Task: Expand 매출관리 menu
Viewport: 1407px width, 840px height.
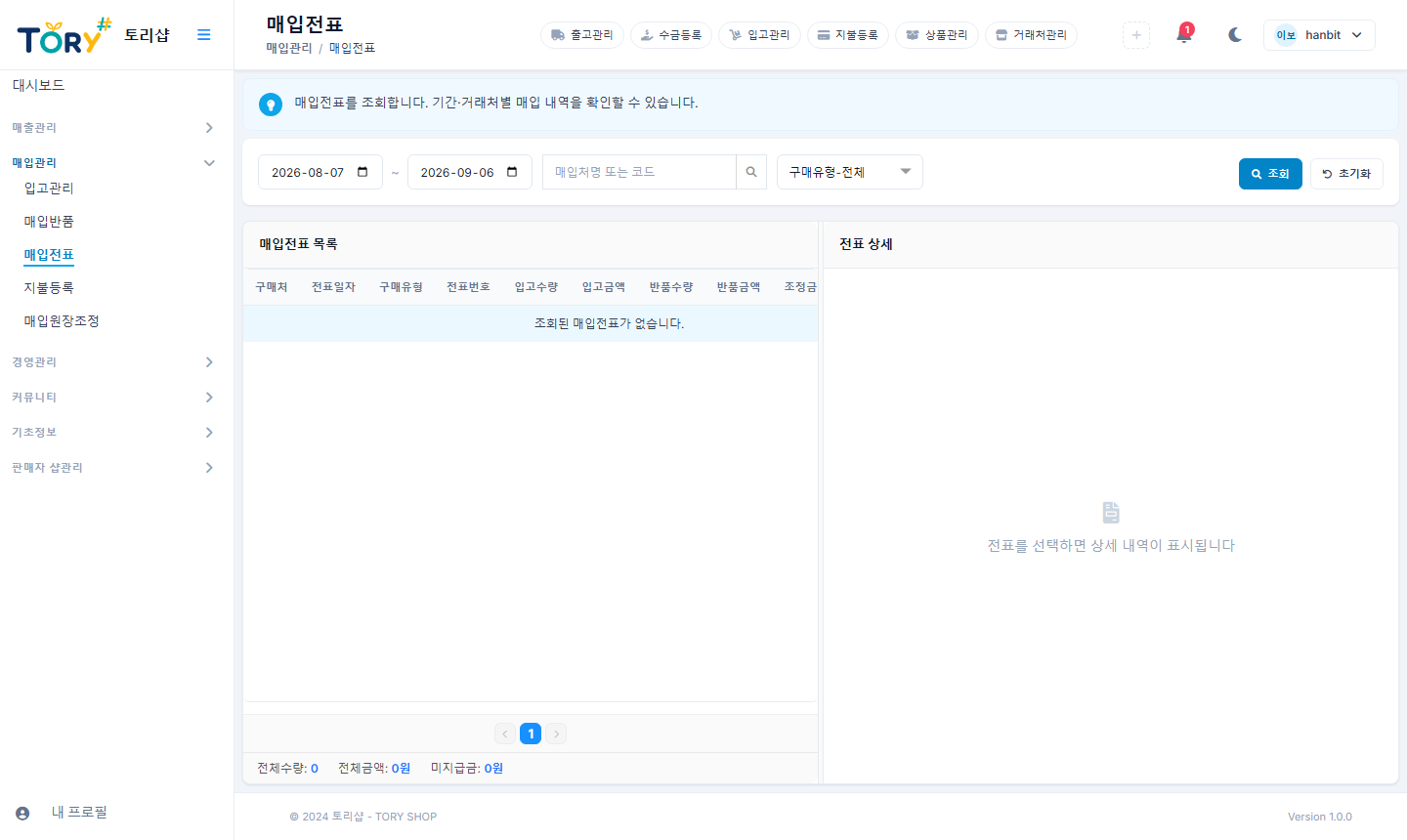Action: tap(113, 128)
